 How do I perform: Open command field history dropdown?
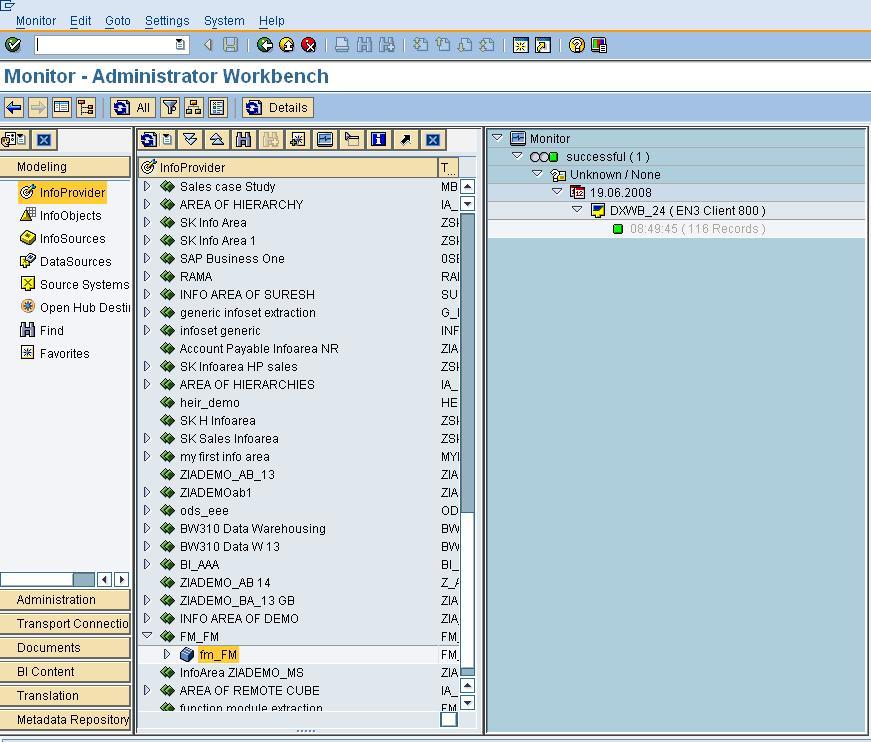tap(180, 44)
